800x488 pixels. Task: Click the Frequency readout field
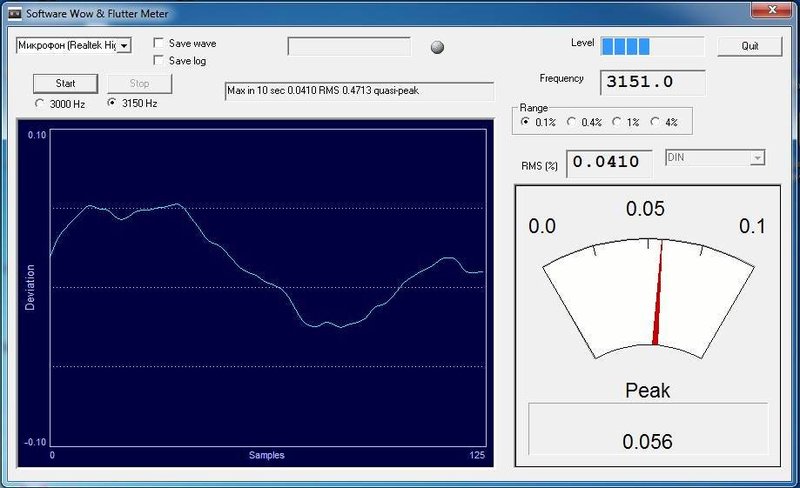click(653, 82)
